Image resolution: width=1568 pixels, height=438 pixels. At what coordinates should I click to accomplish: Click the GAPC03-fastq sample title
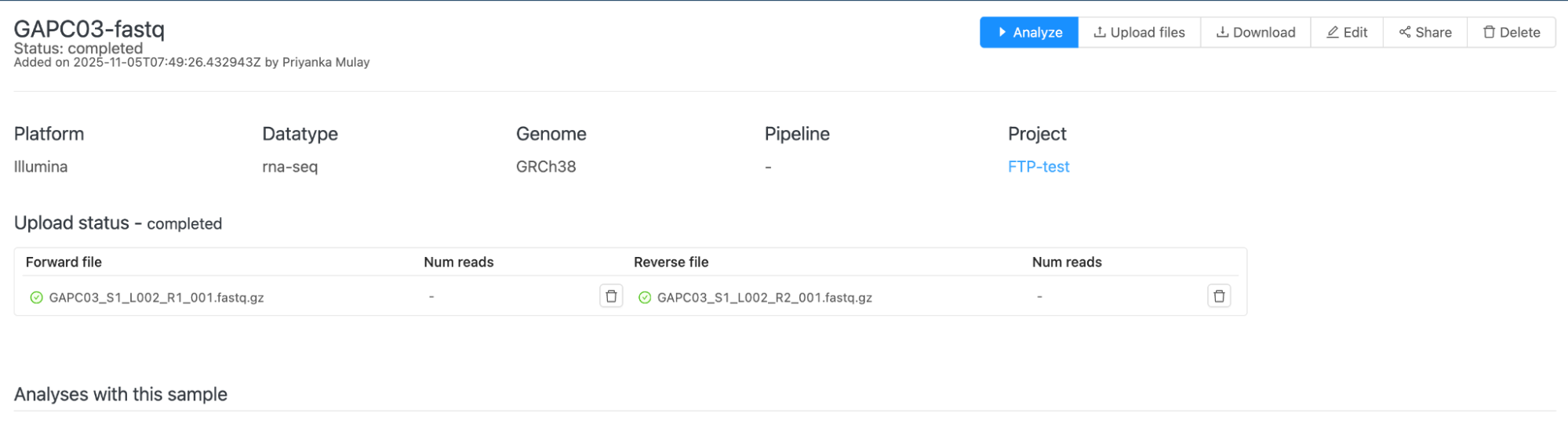89,29
